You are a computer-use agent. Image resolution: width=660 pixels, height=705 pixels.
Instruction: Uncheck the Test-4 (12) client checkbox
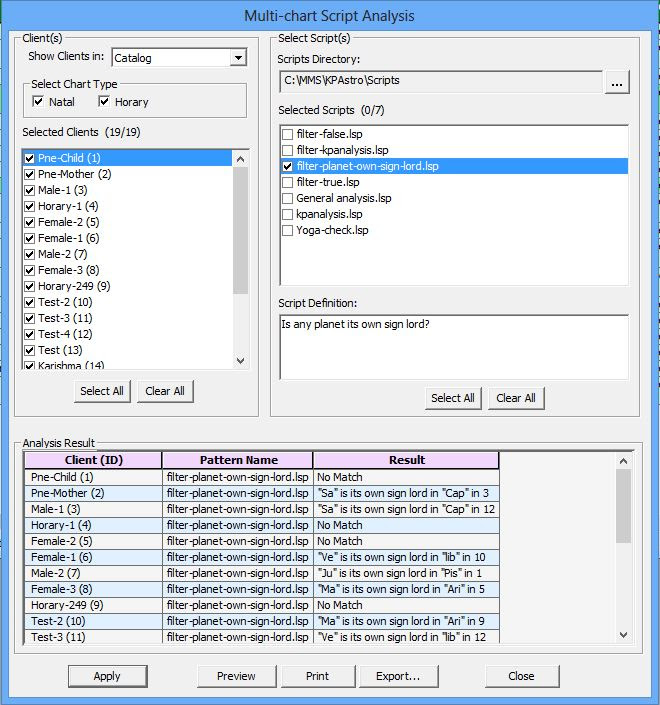click(30, 335)
